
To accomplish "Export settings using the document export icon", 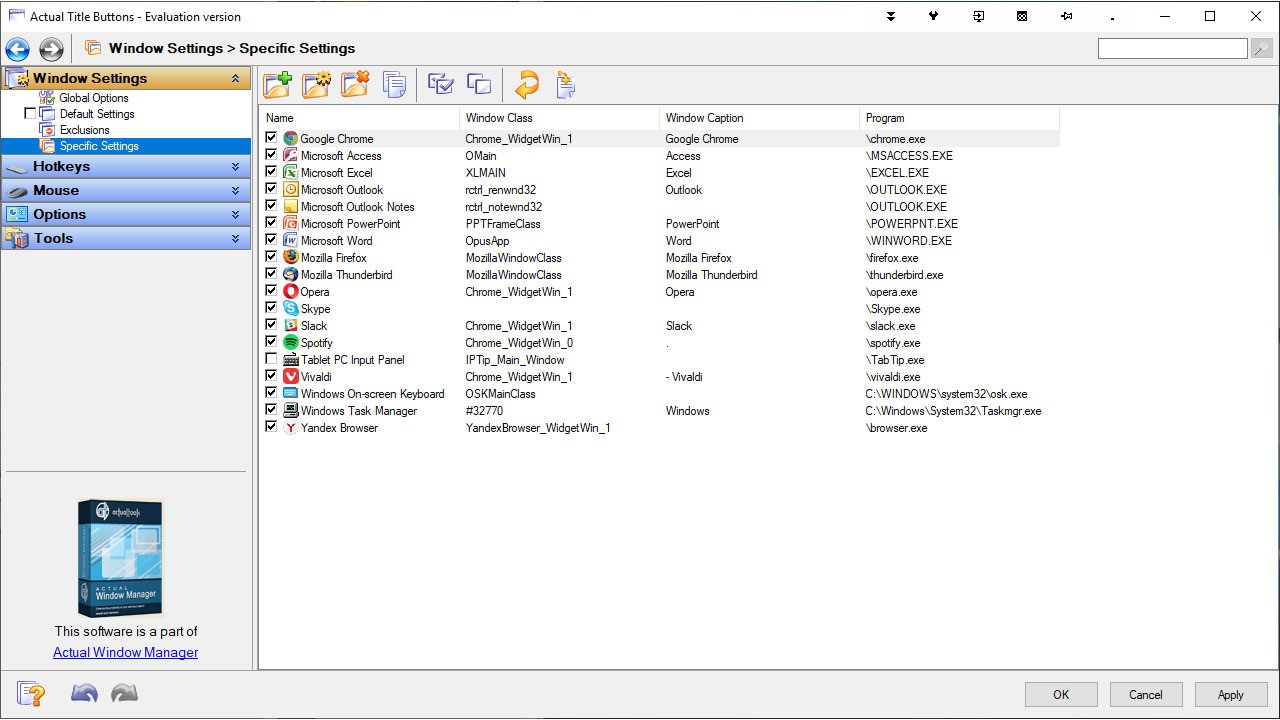I will pos(565,84).
